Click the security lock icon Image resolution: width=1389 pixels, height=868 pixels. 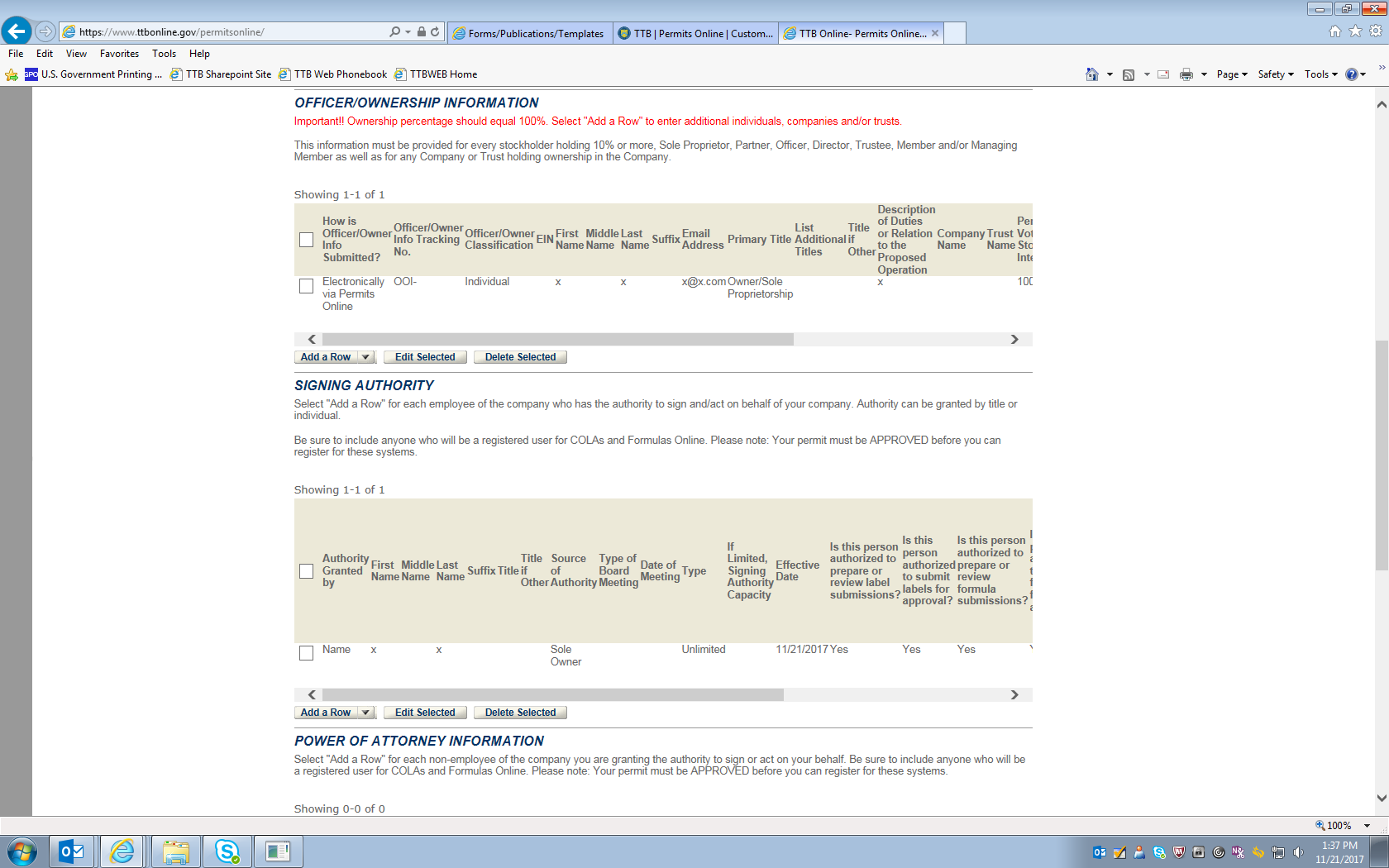pos(422,31)
